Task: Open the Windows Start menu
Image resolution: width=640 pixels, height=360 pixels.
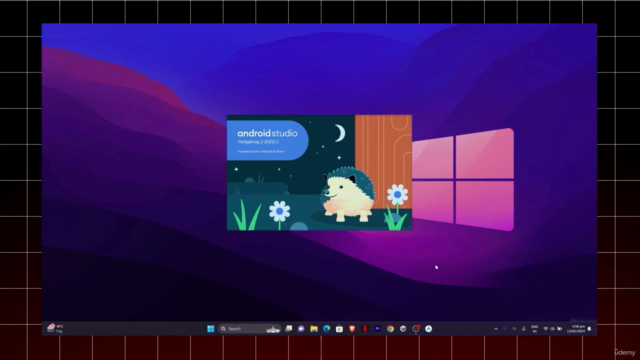Action: pyautogui.click(x=211, y=329)
